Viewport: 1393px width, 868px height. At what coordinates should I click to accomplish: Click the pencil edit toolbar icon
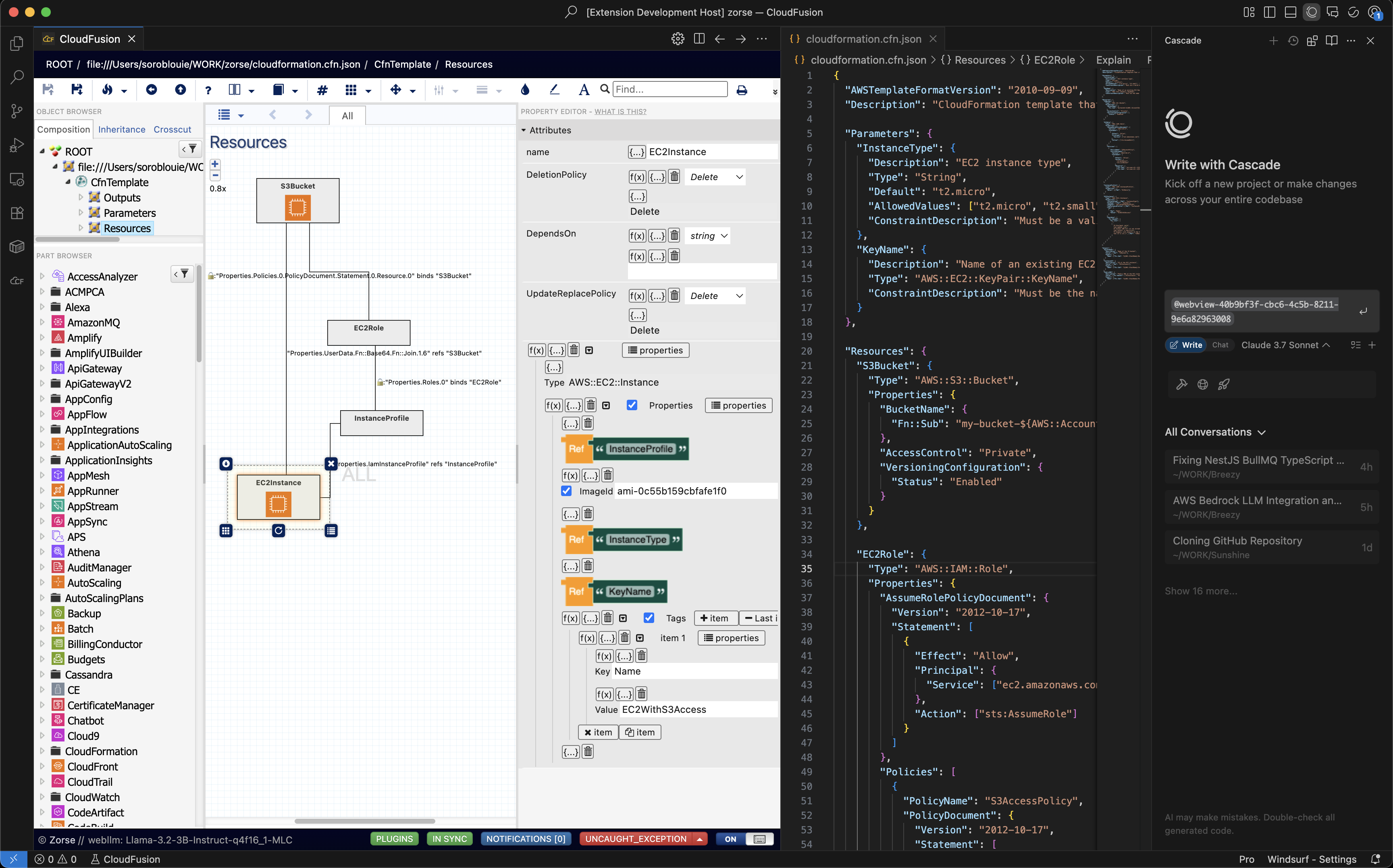point(554,89)
